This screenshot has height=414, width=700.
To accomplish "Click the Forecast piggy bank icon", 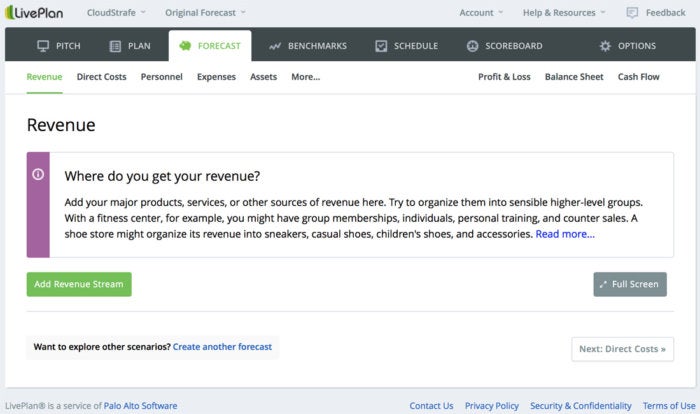I will [x=185, y=46].
